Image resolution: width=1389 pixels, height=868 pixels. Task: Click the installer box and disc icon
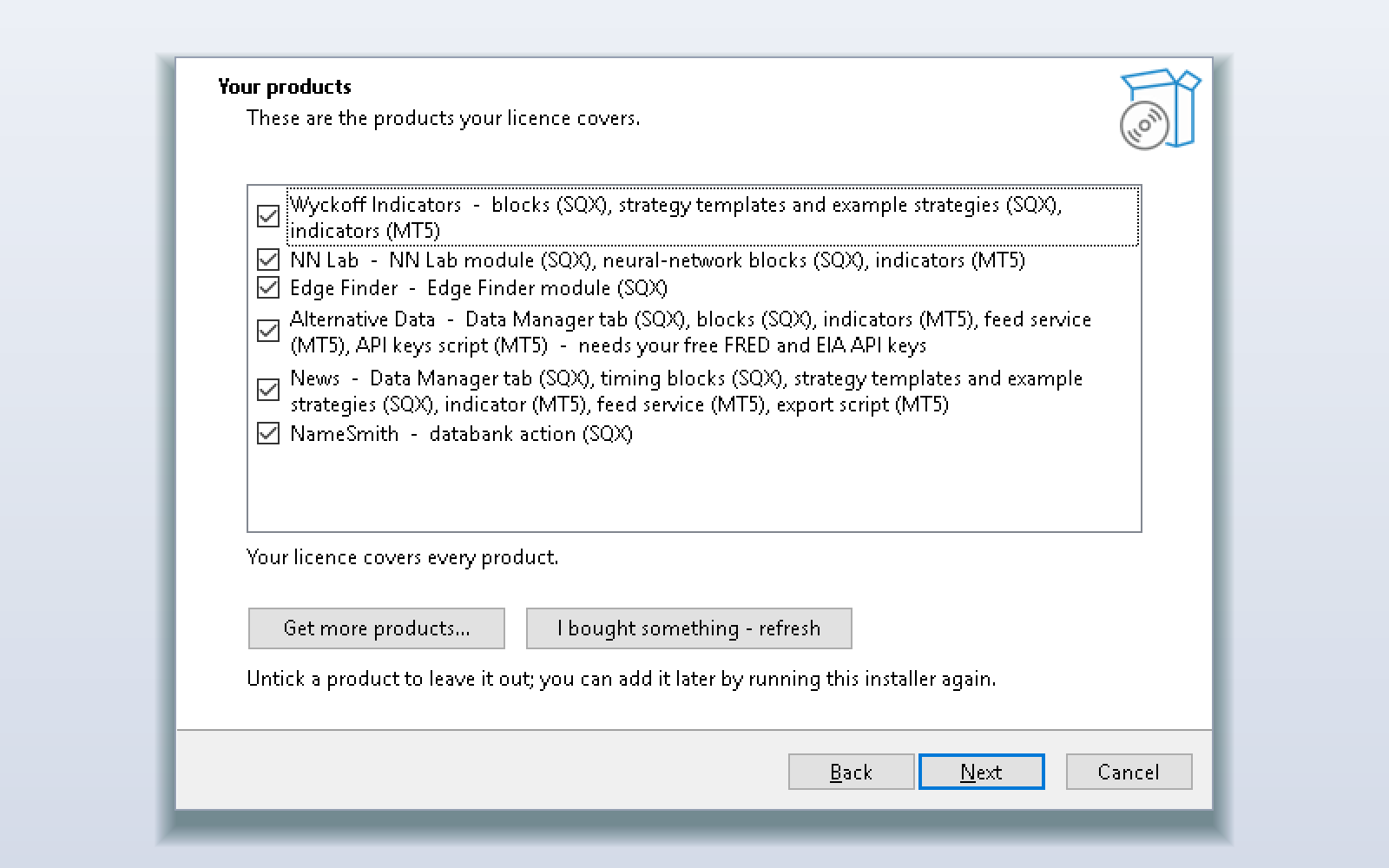click(x=1161, y=108)
